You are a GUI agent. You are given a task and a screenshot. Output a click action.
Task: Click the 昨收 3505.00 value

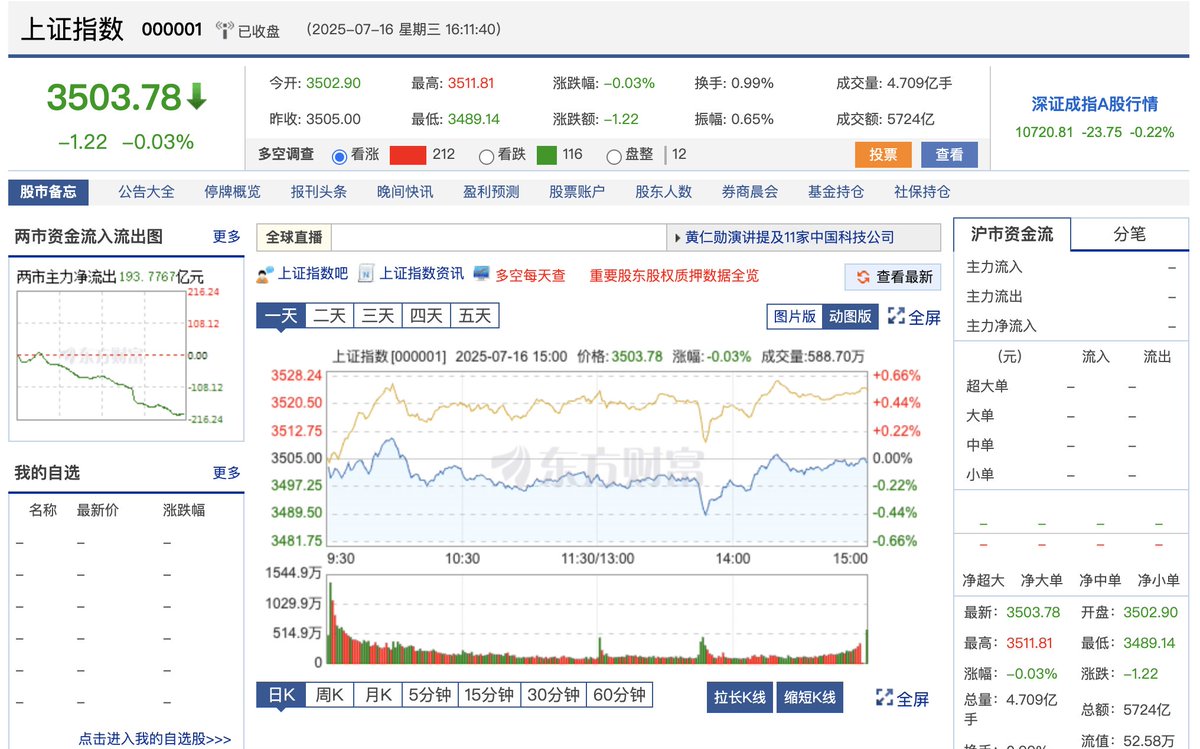tap(333, 119)
